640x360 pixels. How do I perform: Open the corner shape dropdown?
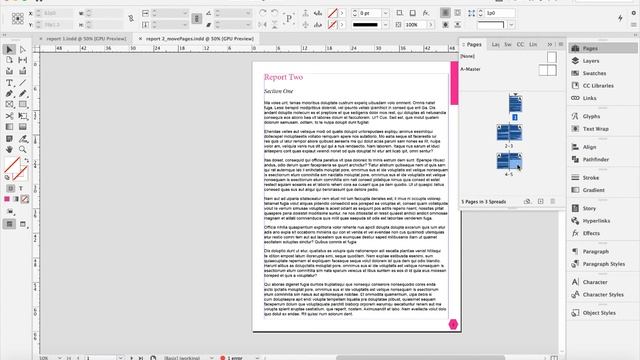tap(511, 25)
